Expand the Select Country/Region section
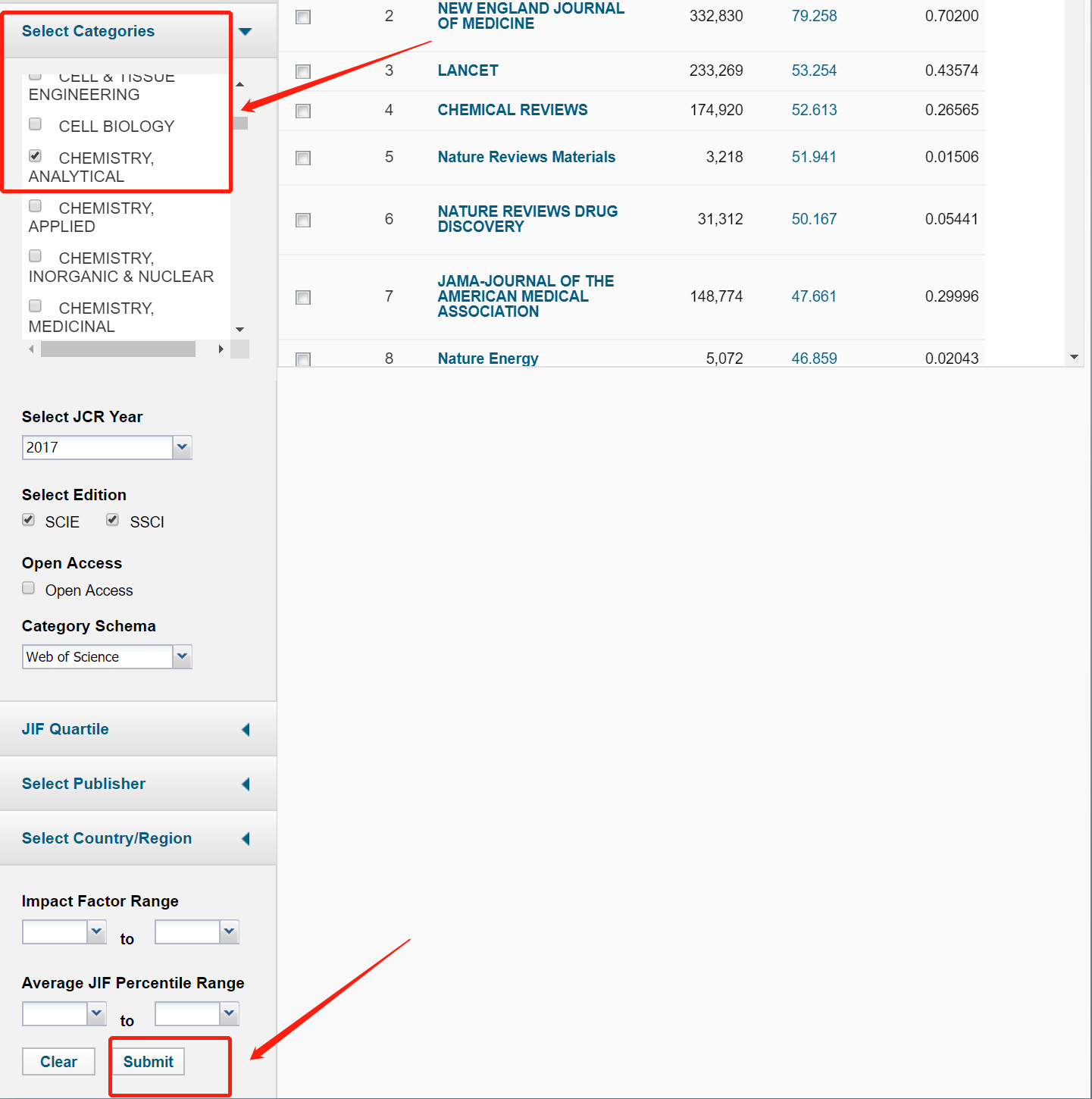The height and width of the screenshot is (1099, 1092). [x=246, y=838]
